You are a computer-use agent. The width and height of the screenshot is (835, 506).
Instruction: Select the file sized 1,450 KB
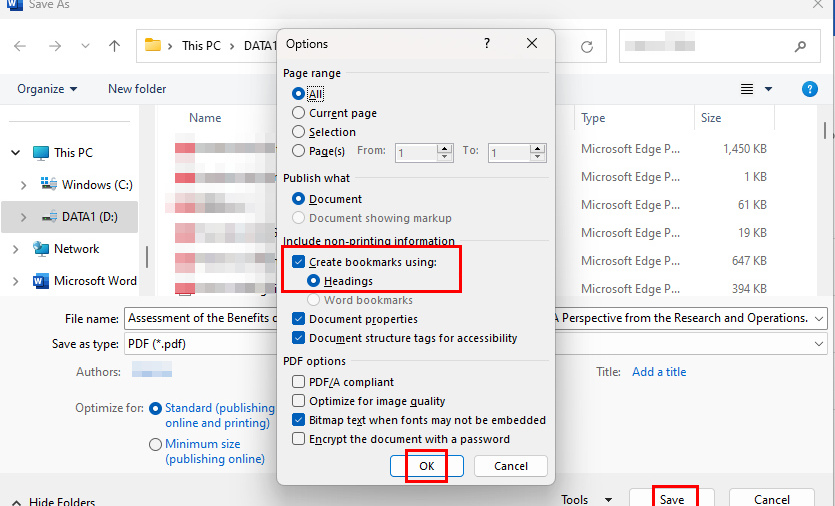coord(744,149)
